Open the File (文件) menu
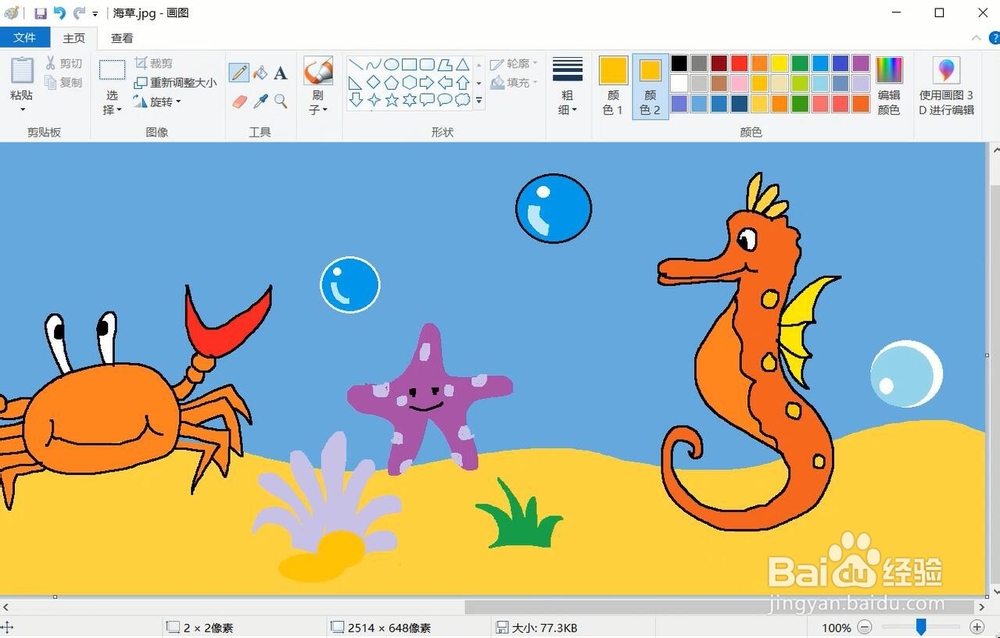Image resolution: width=1000 pixels, height=638 pixels. [x=25, y=38]
